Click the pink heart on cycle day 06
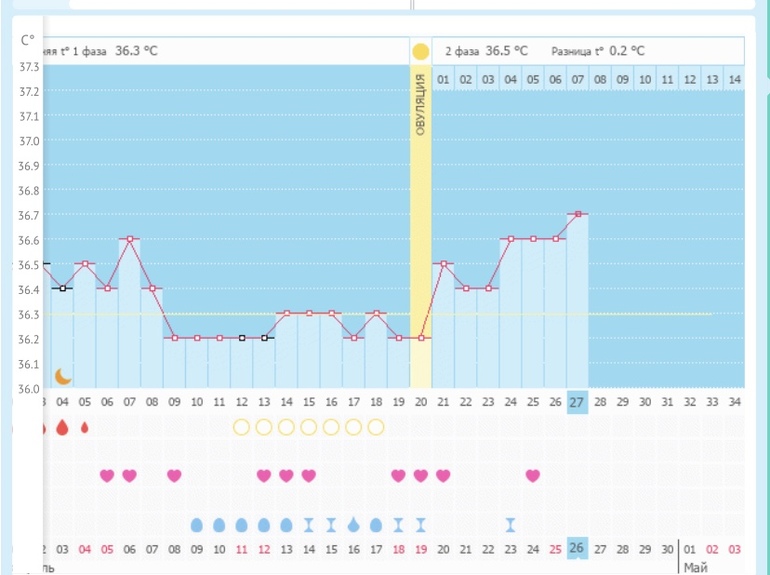The width and height of the screenshot is (770, 575). (107, 475)
